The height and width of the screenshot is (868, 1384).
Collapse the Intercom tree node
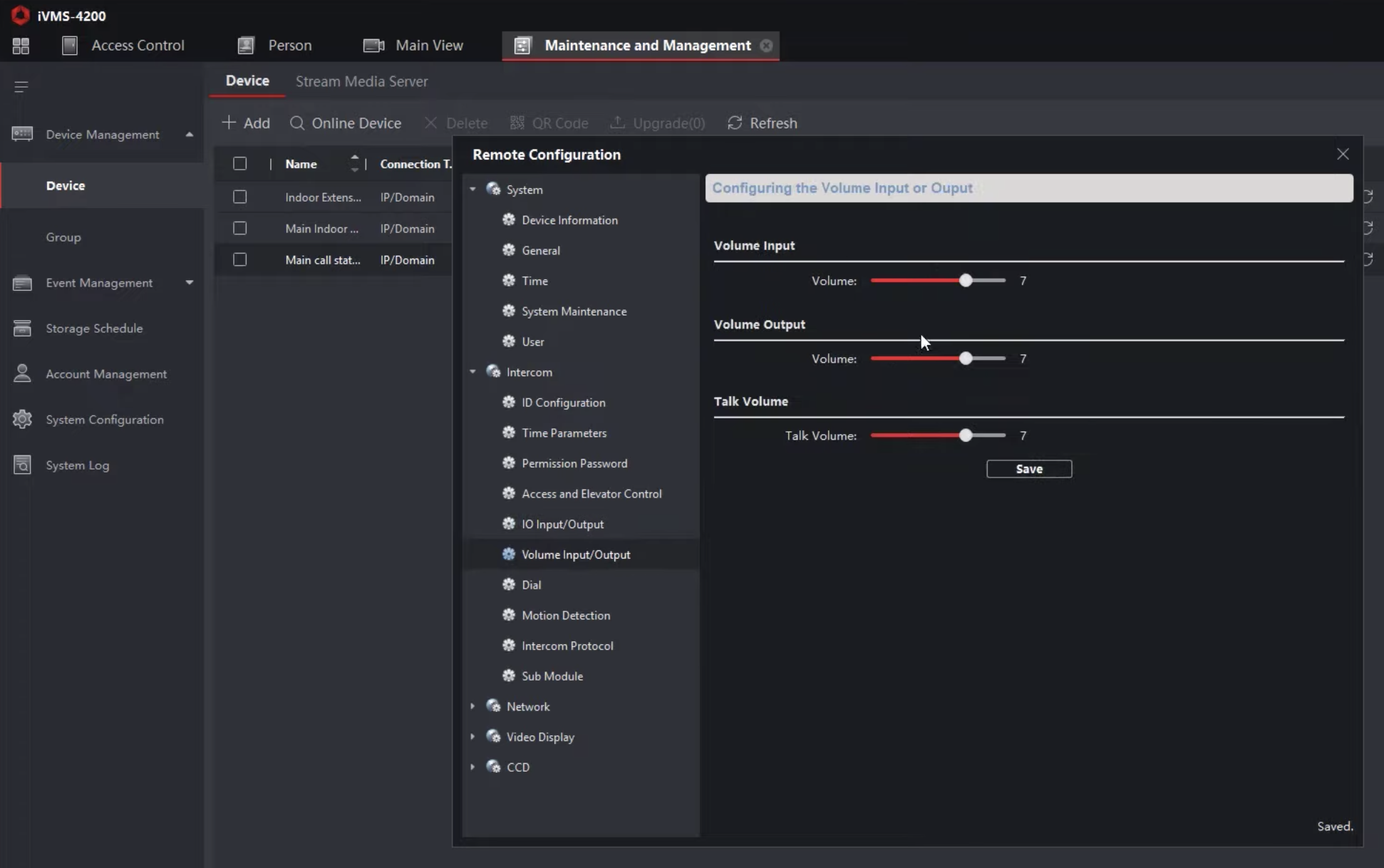click(x=472, y=372)
